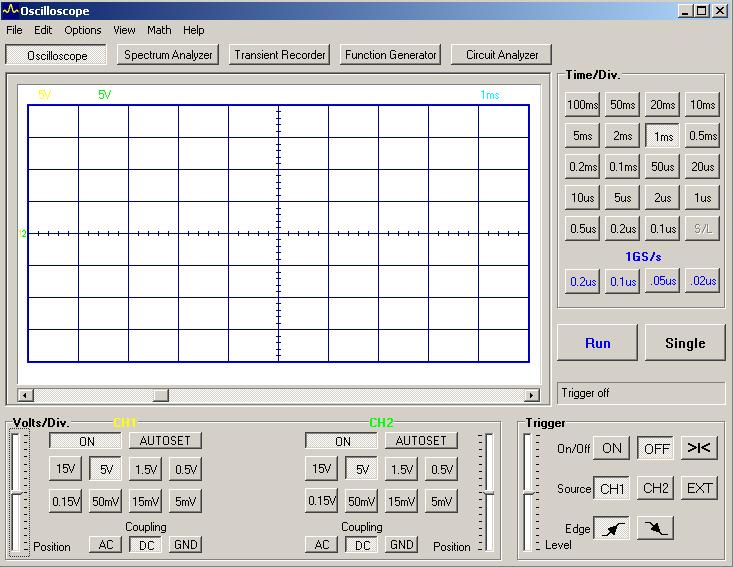Set CH2 coupling to AC
The width and height of the screenshot is (733, 567).
322,545
